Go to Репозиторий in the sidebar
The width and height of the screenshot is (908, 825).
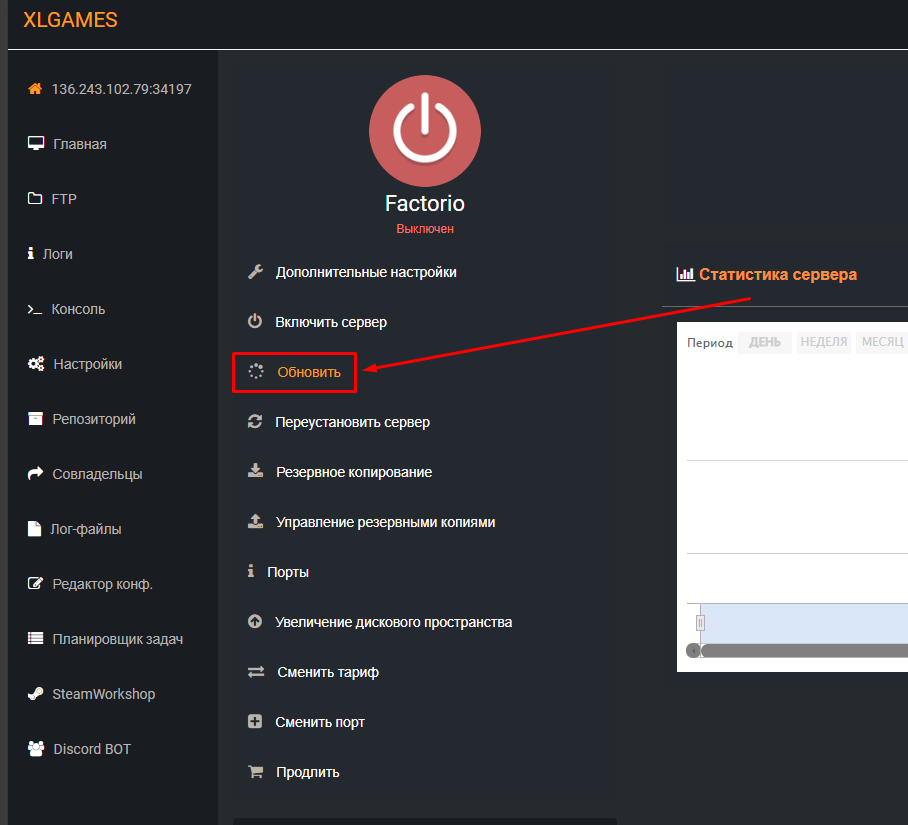pyautogui.click(x=93, y=419)
